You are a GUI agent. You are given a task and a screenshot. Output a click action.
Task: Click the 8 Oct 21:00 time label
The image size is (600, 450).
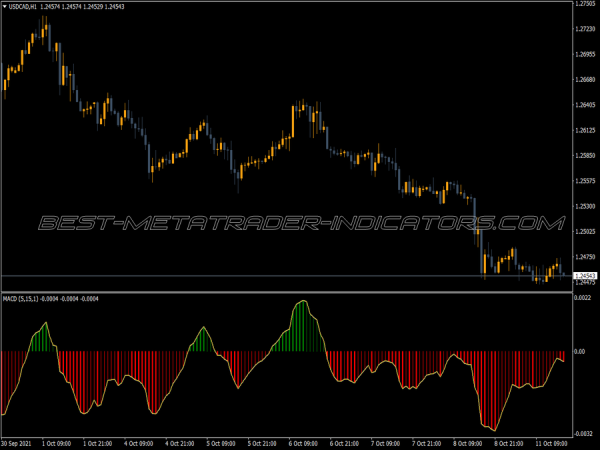pyautogui.click(x=509, y=443)
